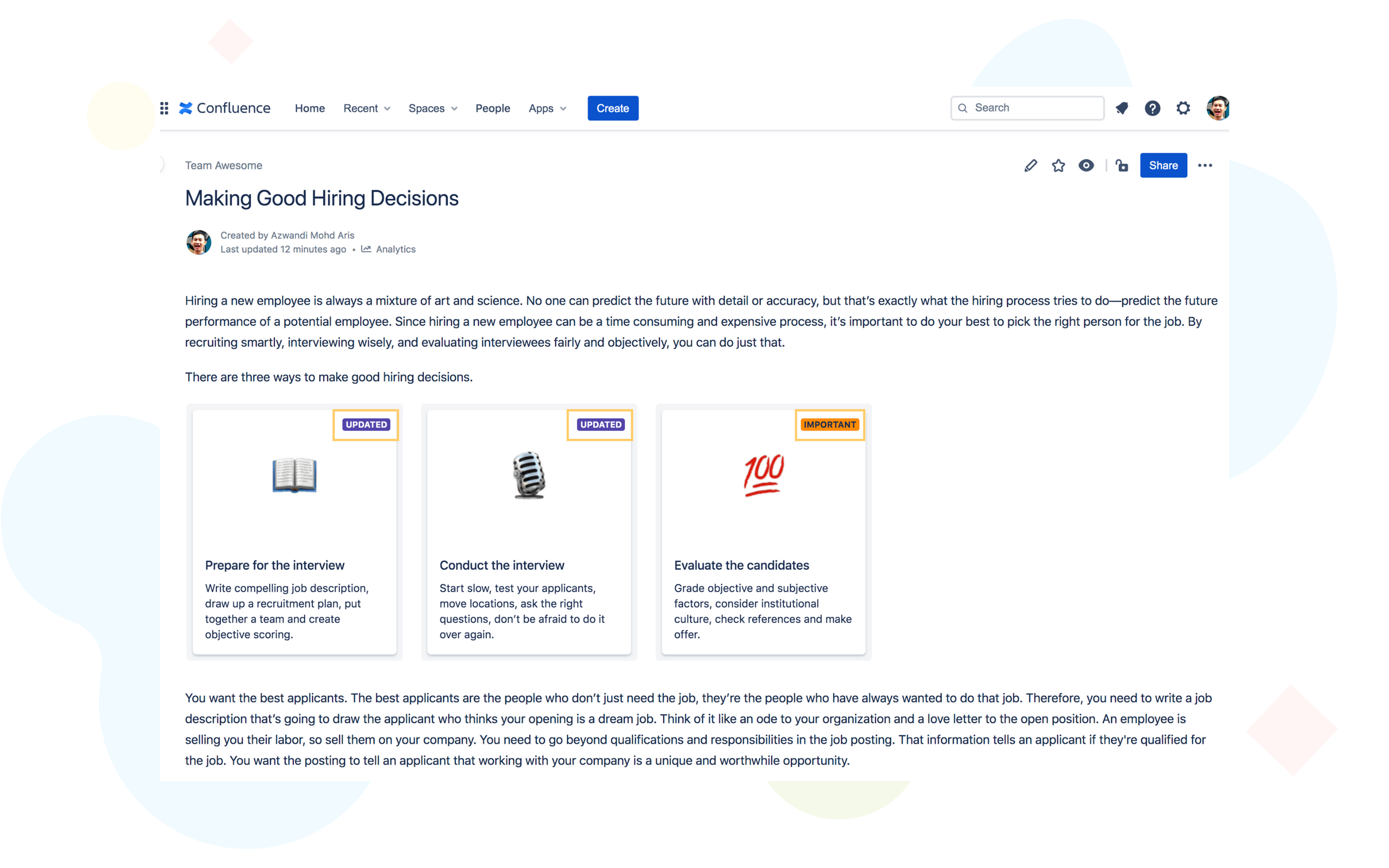Image resolution: width=1389 pixels, height=868 pixels.
Task: Star this page as favorite
Action: pyautogui.click(x=1059, y=165)
